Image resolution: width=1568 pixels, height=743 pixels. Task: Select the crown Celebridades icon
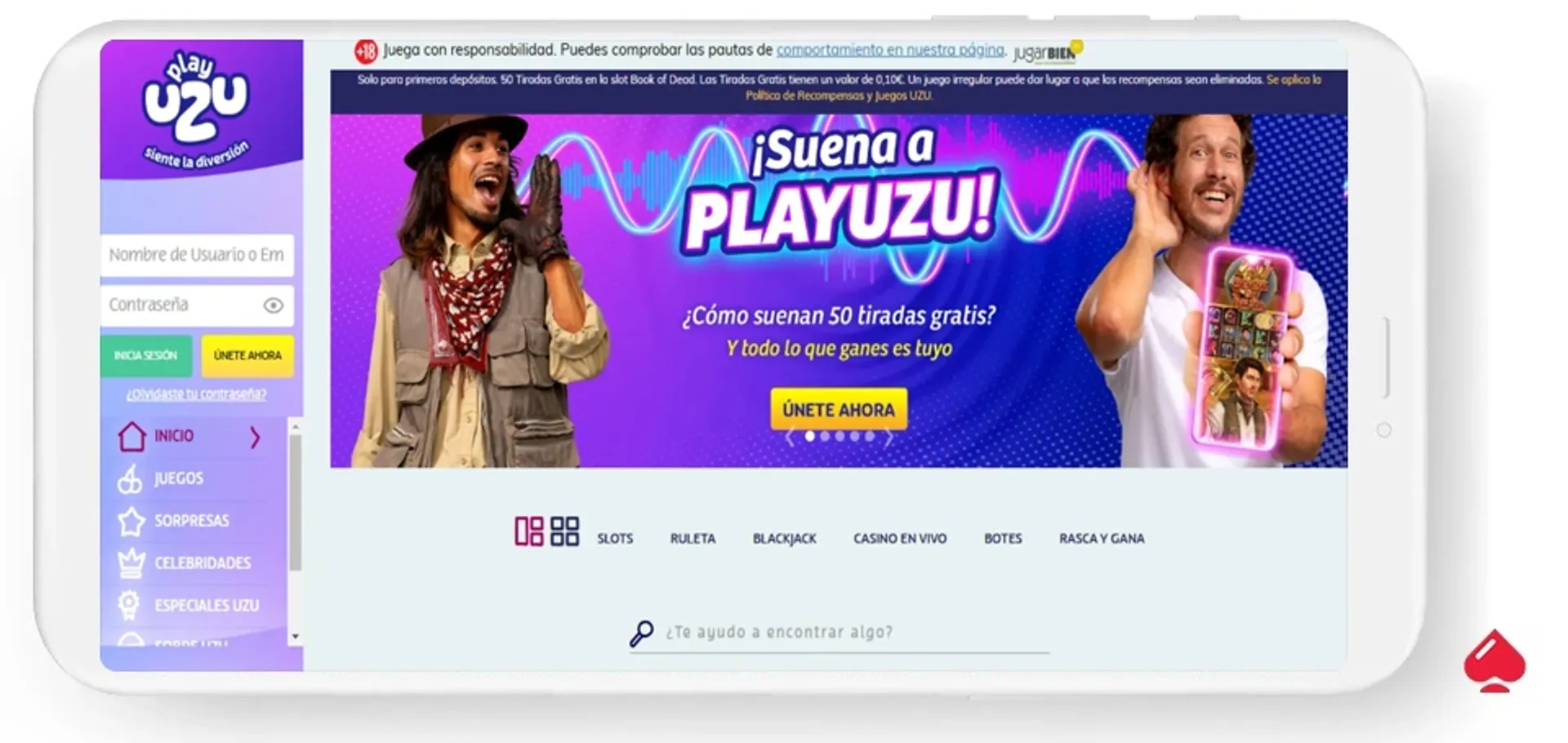click(131, 563)
